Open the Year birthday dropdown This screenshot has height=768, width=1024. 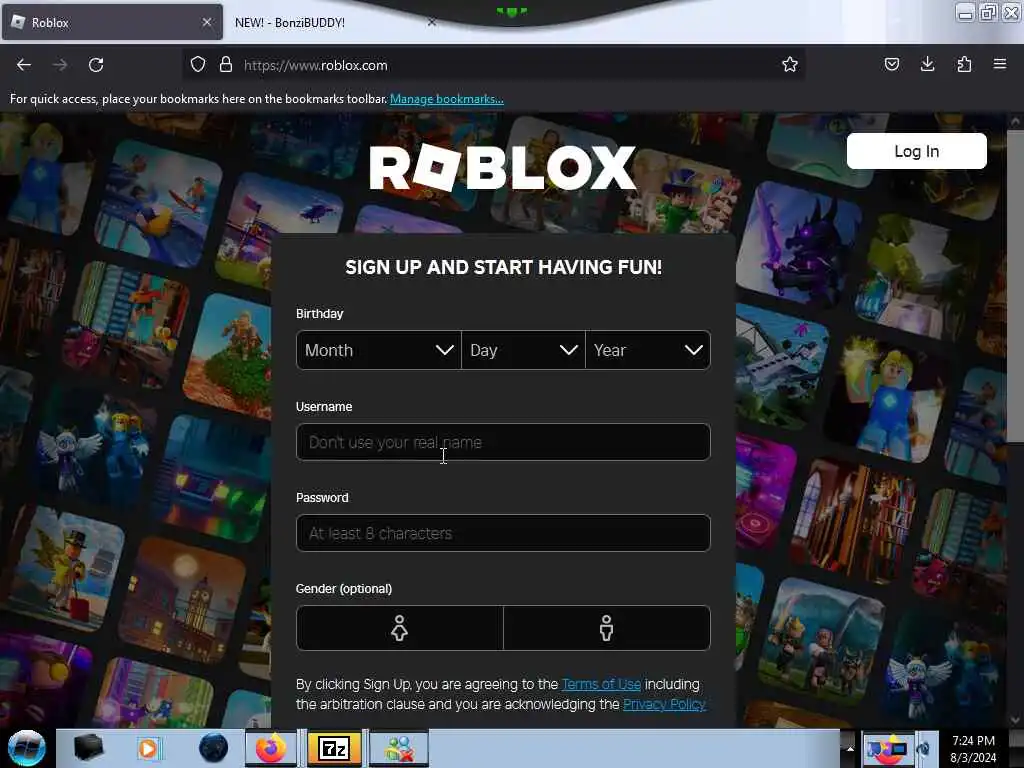(648, 350)
